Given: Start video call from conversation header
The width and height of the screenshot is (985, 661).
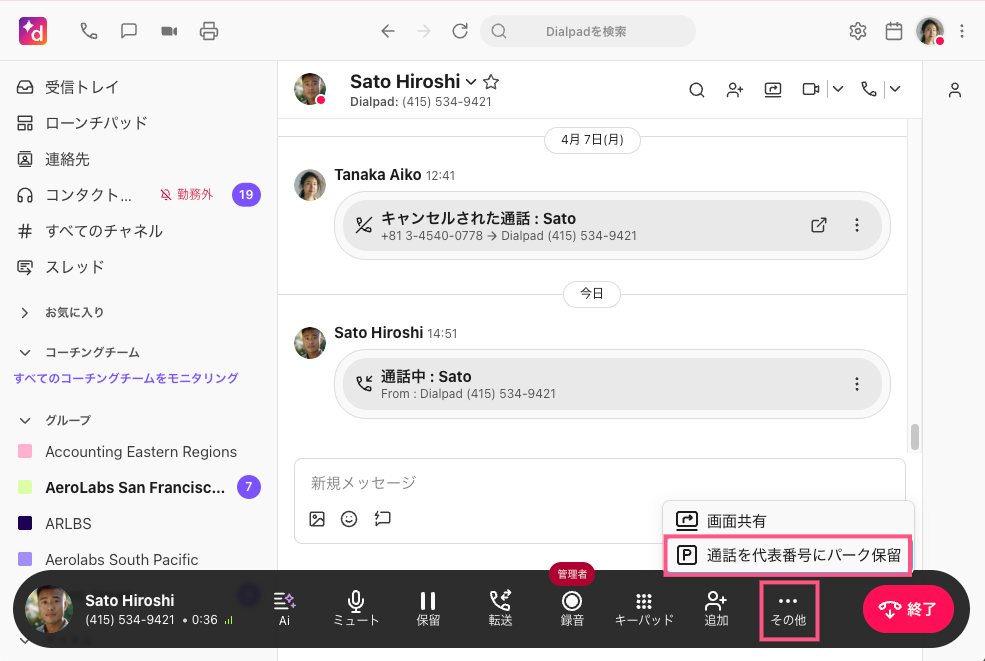Looking at the screenshot, I should pyautogui.click(x=811, y=89).
